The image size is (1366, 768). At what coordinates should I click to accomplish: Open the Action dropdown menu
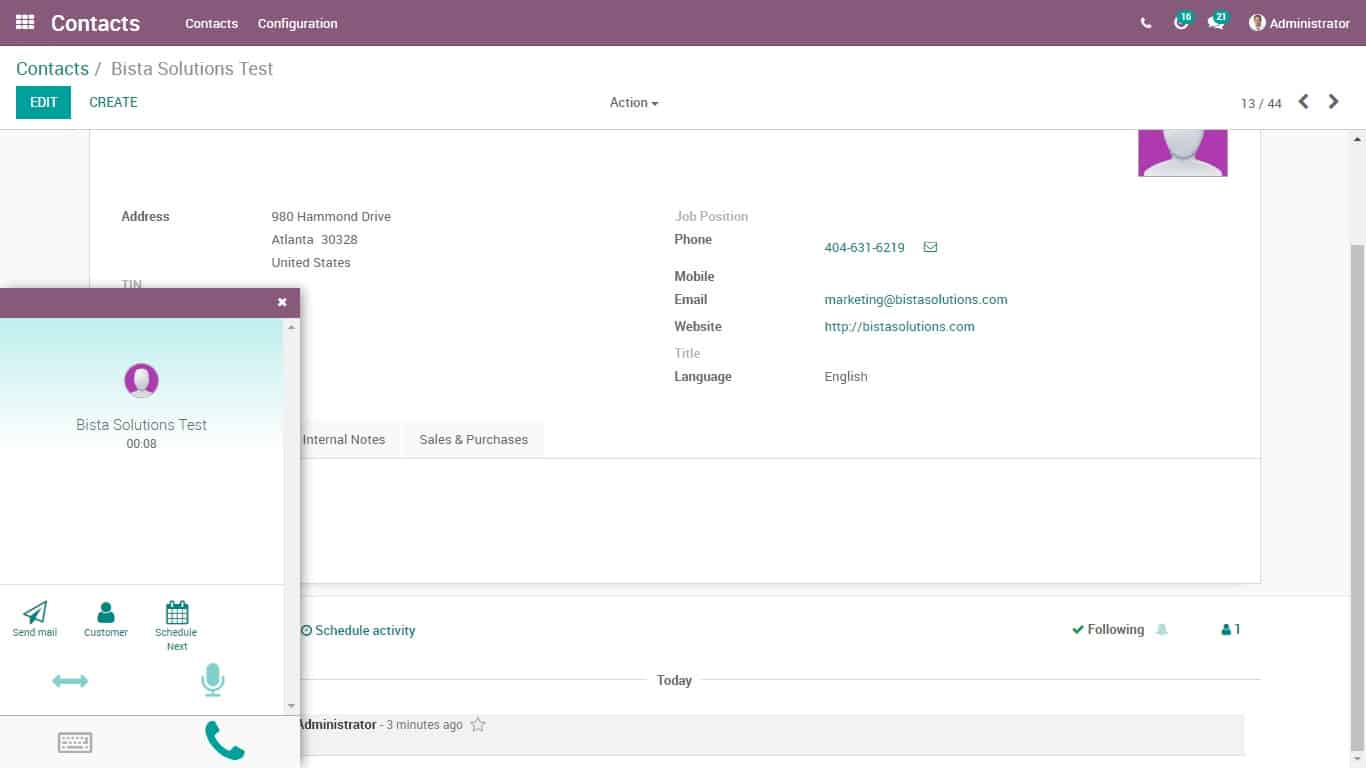[634, 103]
